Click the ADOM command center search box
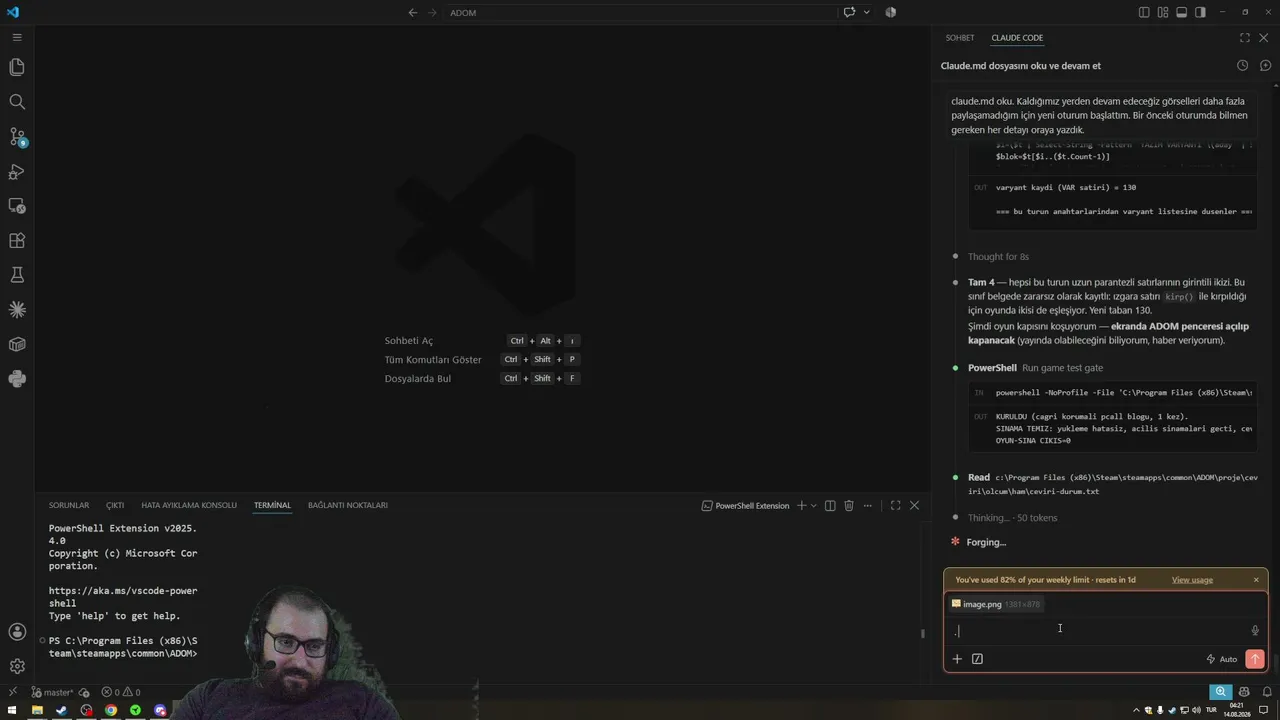The image size is (1280, 720). (640, 13)
